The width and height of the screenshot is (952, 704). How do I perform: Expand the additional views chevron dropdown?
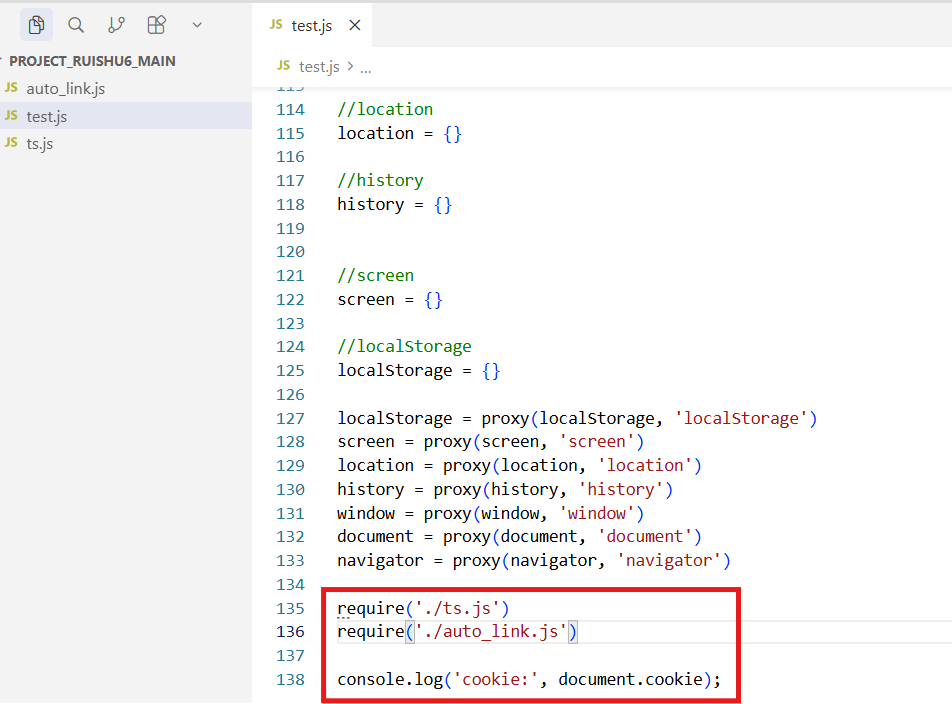pos(196,25)
